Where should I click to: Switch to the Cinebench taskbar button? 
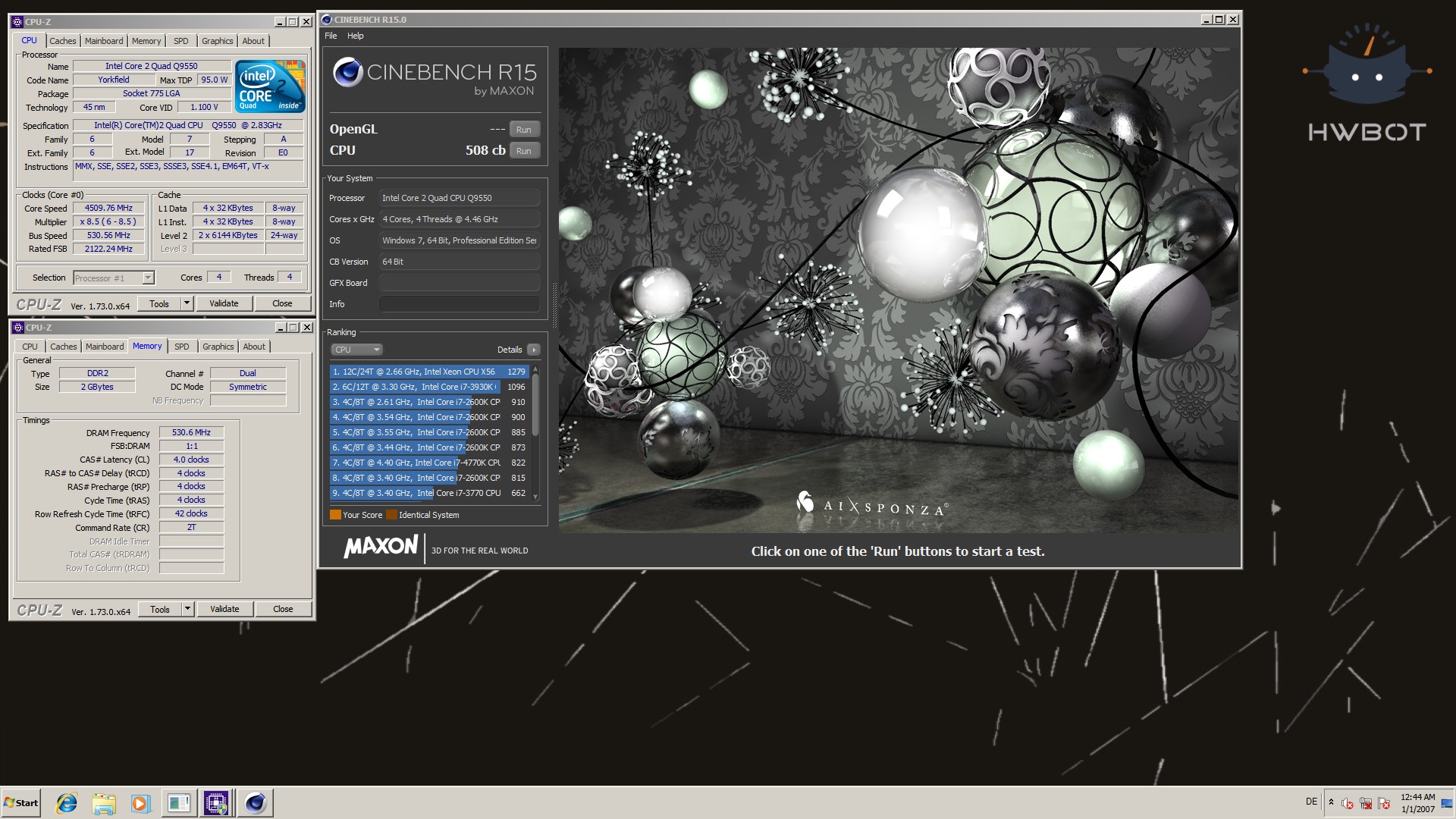[x=255, y=802]
